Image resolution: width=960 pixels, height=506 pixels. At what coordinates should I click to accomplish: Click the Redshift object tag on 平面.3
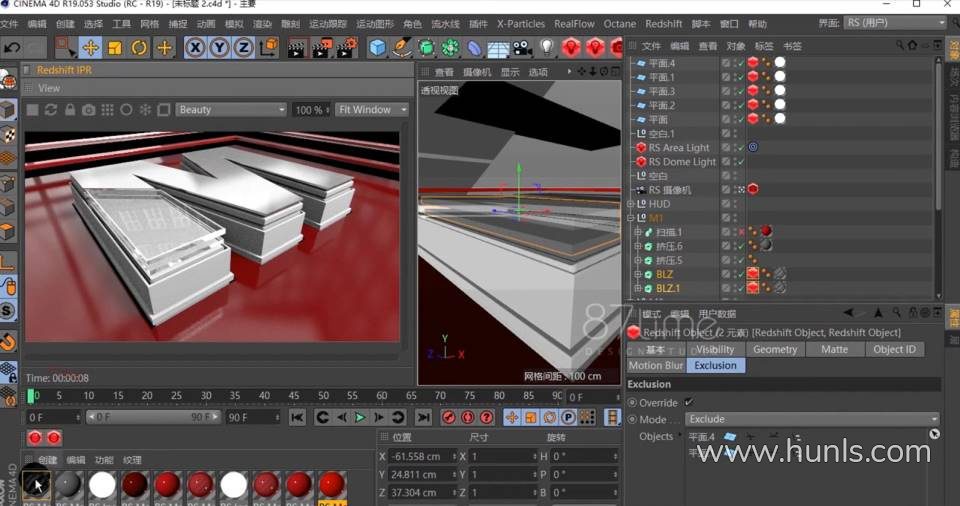(752, 91)
